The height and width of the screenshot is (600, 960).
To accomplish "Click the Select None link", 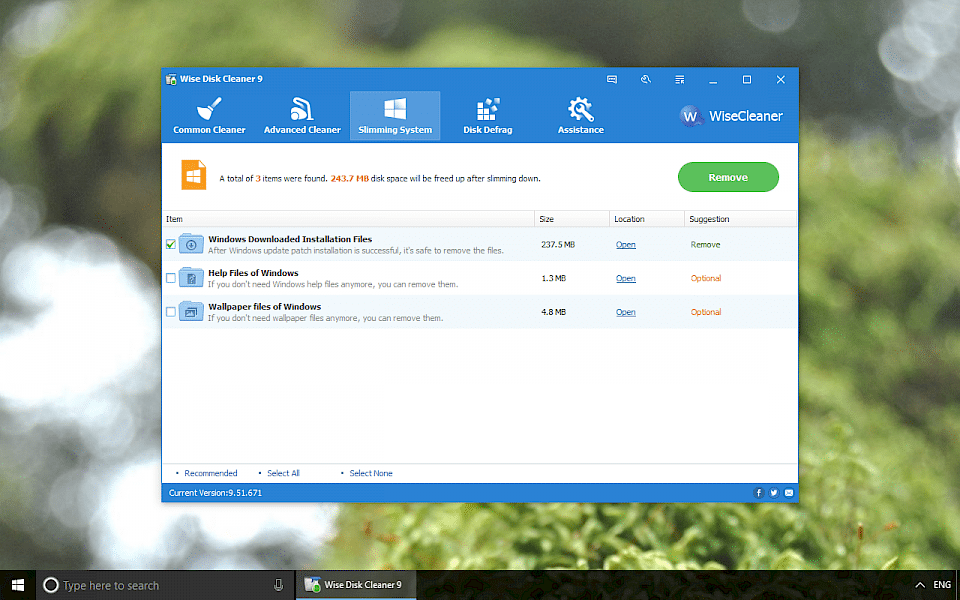I will [370, 473].
